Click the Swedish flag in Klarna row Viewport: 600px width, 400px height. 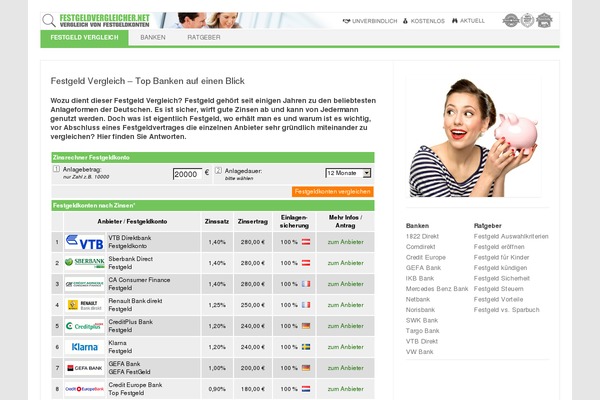click(x=306, y=347)
